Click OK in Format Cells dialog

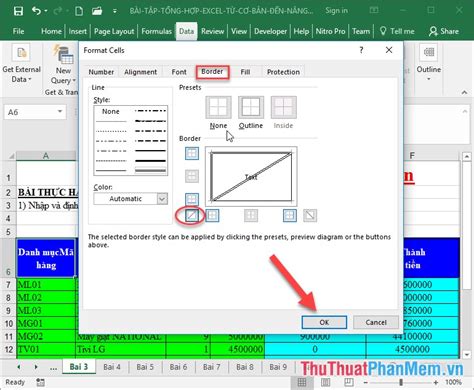coord(324,322)
